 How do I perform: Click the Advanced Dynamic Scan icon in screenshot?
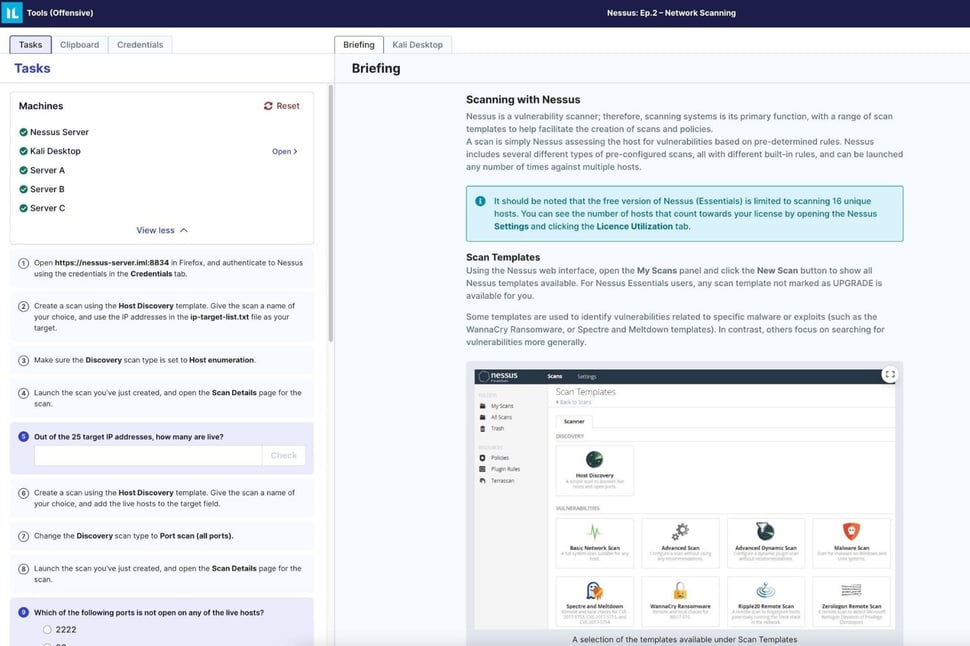765,531
